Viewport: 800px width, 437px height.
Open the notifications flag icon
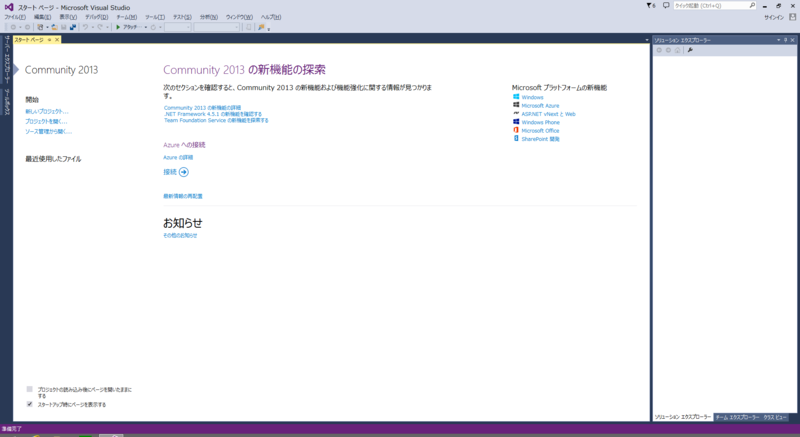coord(651,6)
